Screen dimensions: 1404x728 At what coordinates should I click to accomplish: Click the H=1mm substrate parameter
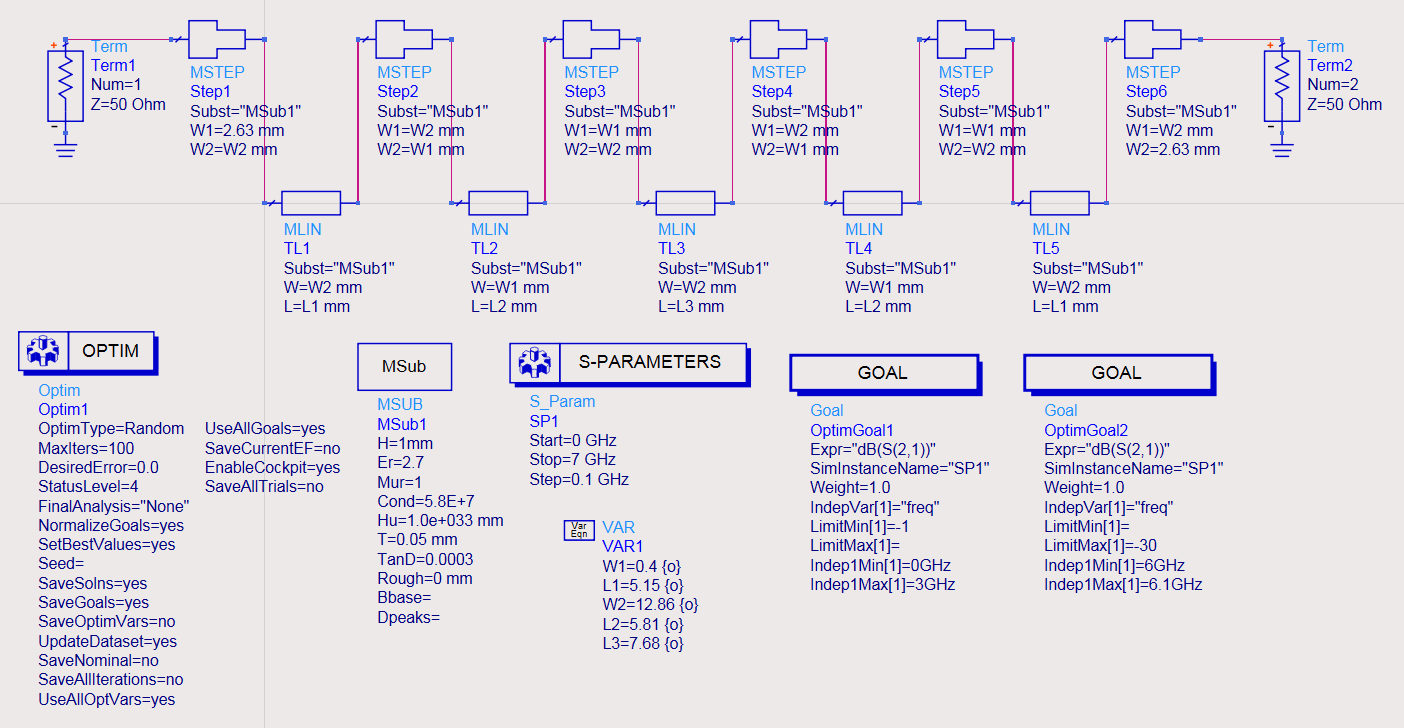tap(405, 443)
